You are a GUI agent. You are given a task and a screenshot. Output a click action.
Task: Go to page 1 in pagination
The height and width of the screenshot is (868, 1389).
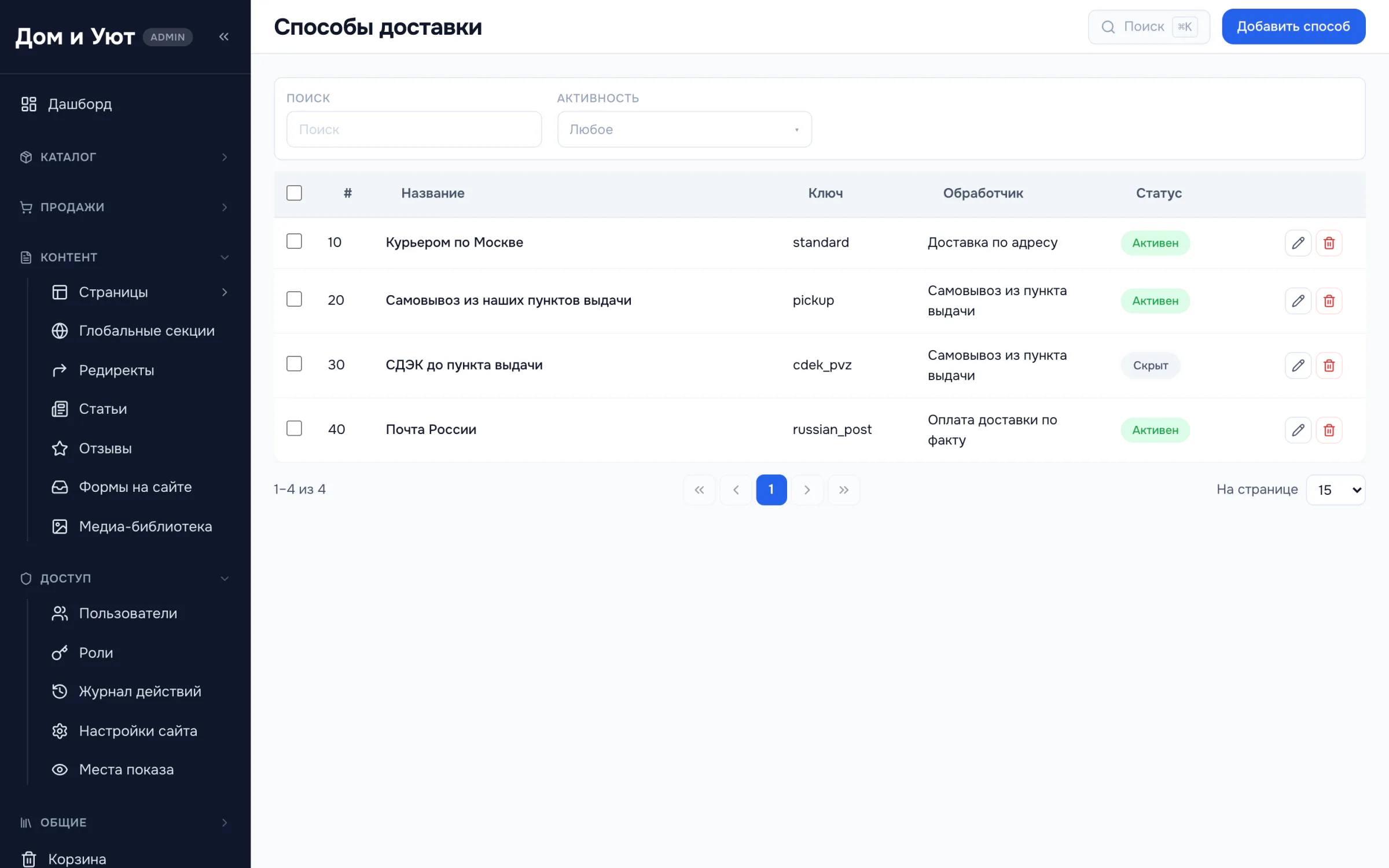coord(771,490)
